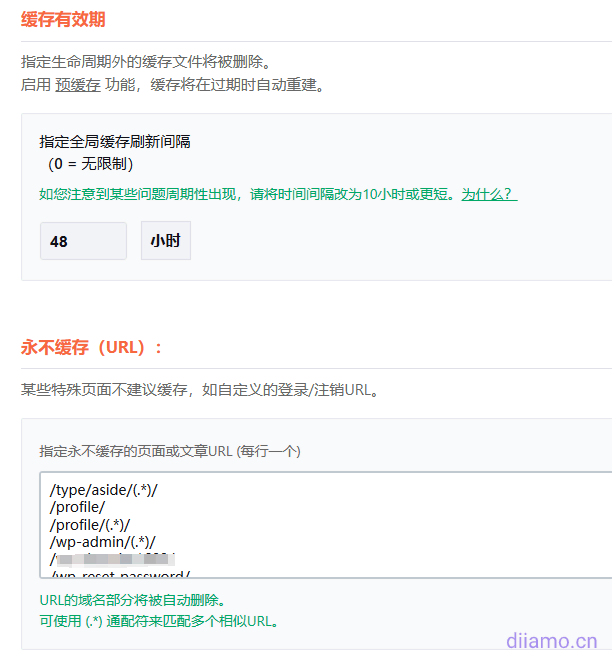Click the 指定全局缓存刷新间隔 label

tap(115, 142)
